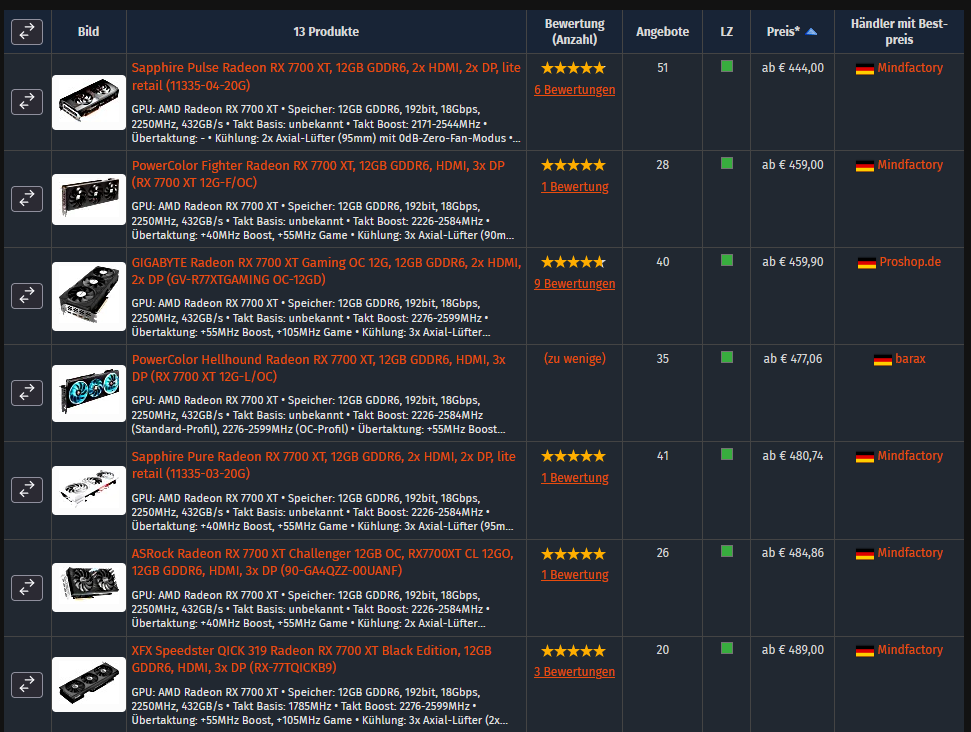Sort table by Preis column header
This screenshot has height=732, width=971.
coord(783,32)
